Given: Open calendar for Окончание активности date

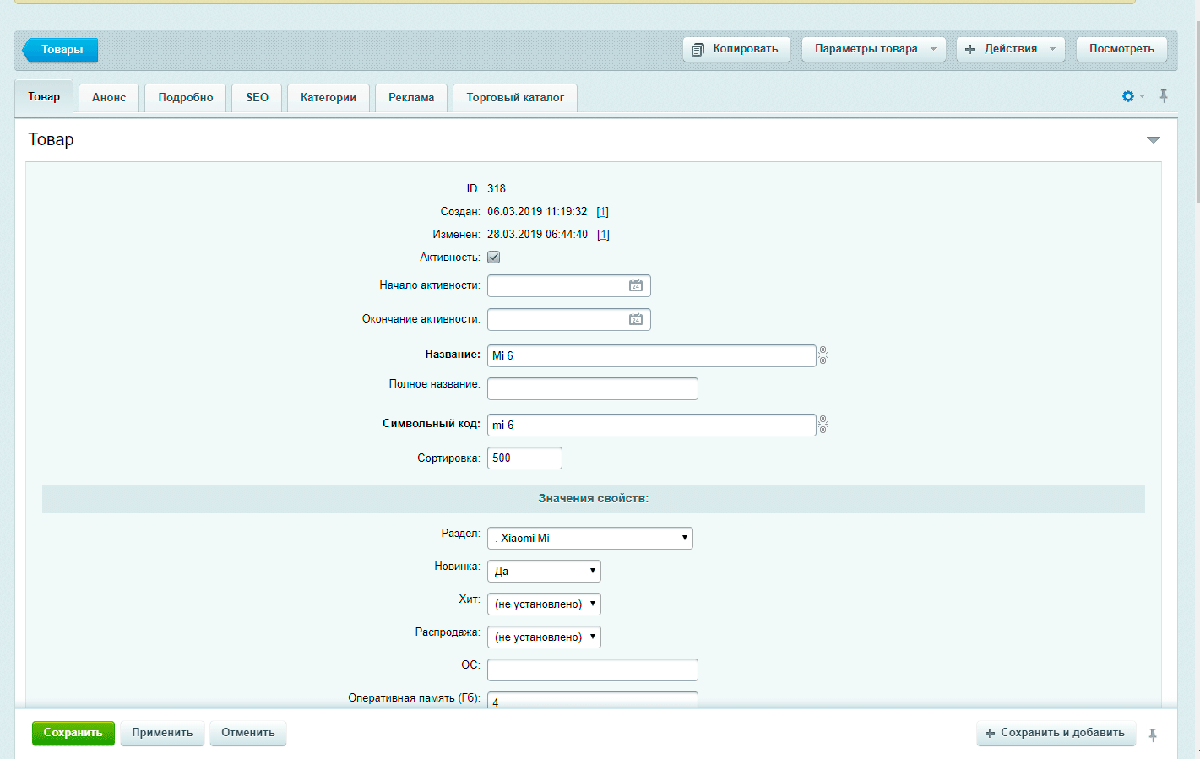Looking at the screenshot, I should point(635,320).
